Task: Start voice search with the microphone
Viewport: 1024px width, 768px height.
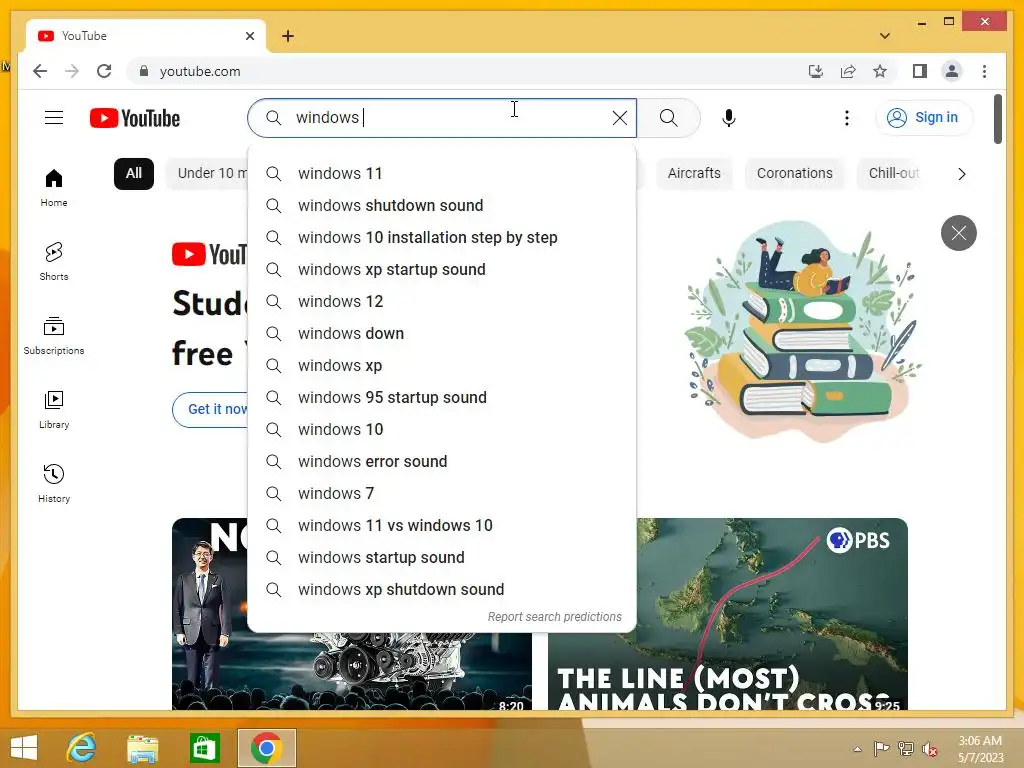Action: pyautogui.click(x=729, y=118)
